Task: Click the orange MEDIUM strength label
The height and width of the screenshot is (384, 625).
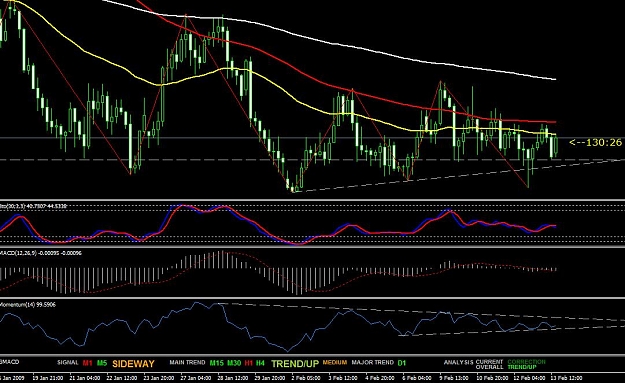Action: 334,362
